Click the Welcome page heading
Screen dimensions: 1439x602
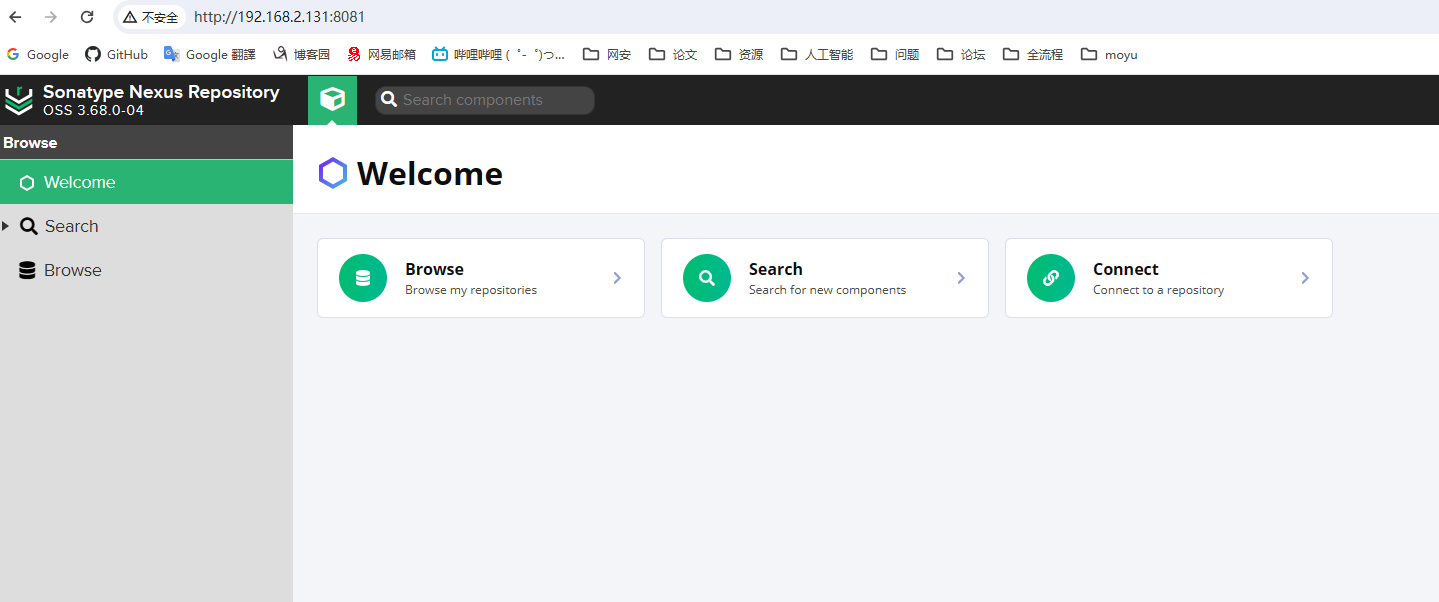[x=430, y=174]
